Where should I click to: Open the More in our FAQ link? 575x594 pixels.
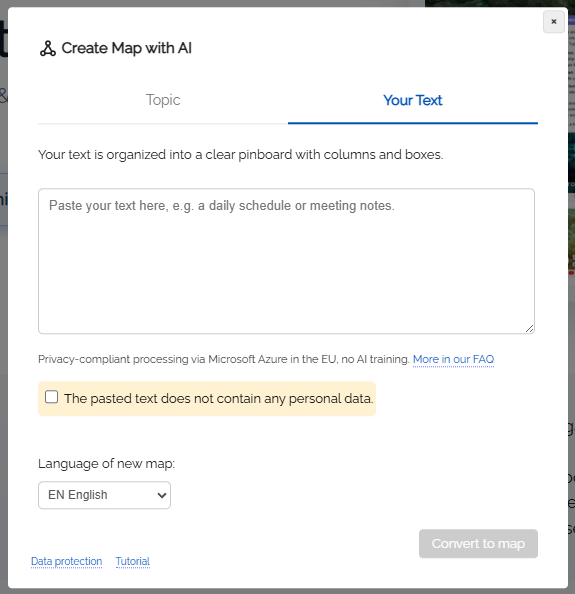coord(453,359)
